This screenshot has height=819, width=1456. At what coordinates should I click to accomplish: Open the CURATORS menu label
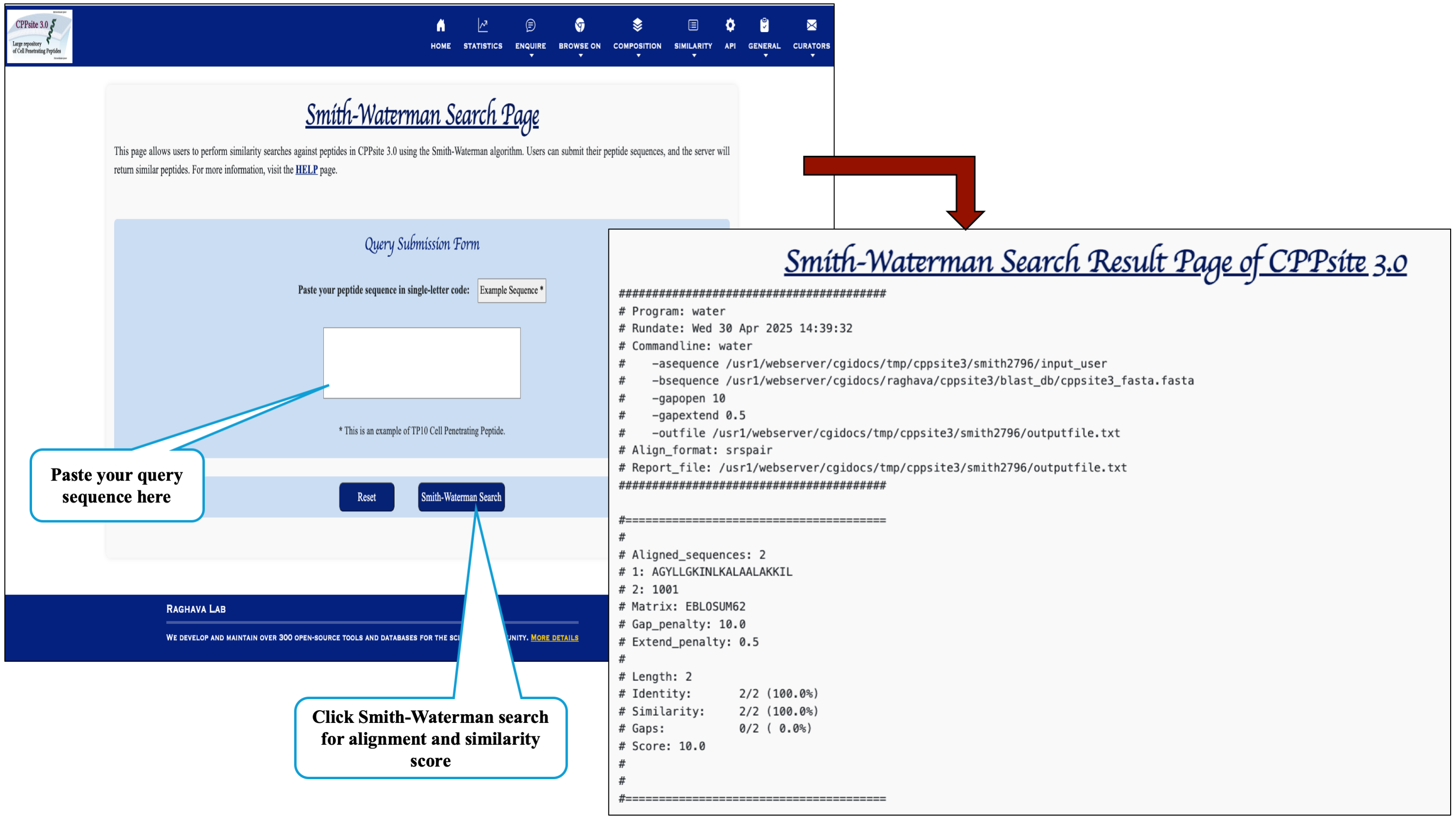811,46
